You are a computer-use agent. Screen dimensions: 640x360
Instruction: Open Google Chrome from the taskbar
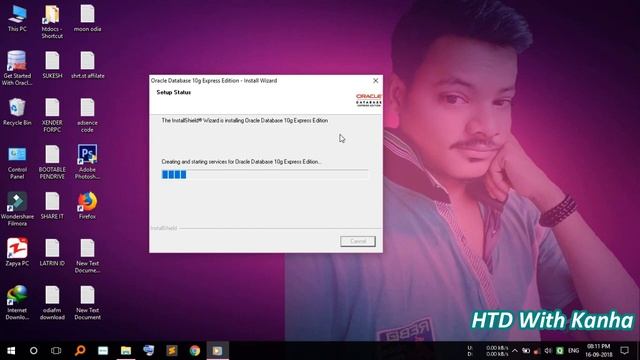[195, 351]
